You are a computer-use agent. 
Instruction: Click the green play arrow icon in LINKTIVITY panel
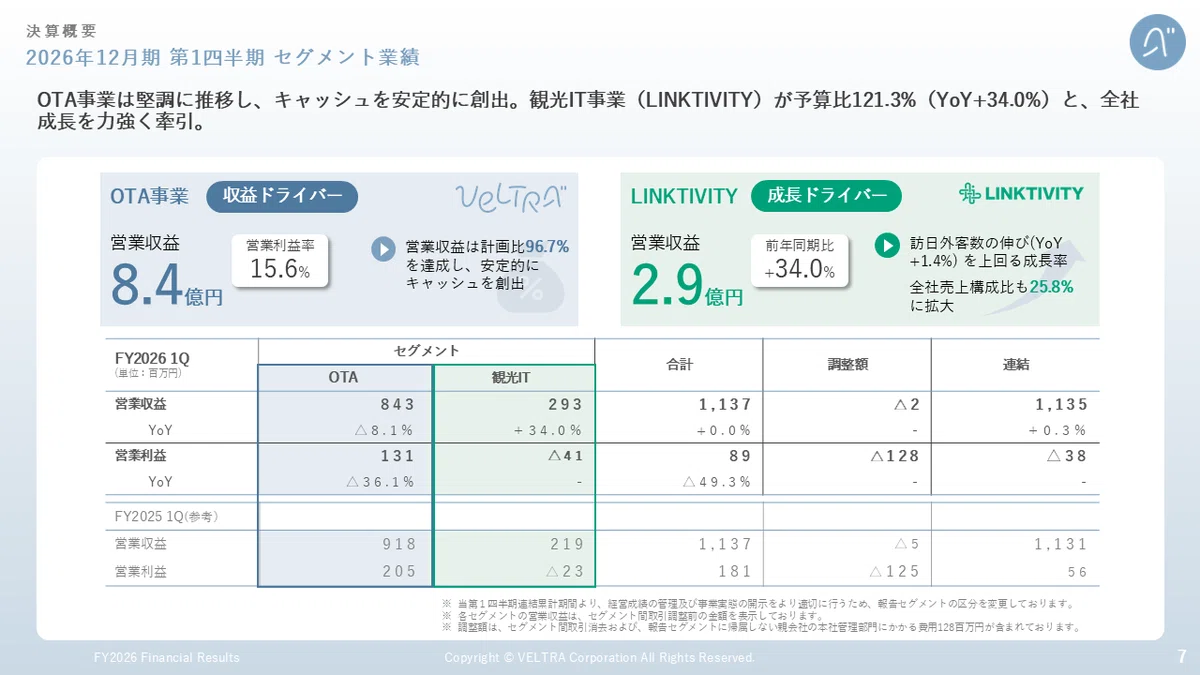click(x=887, y=245)
